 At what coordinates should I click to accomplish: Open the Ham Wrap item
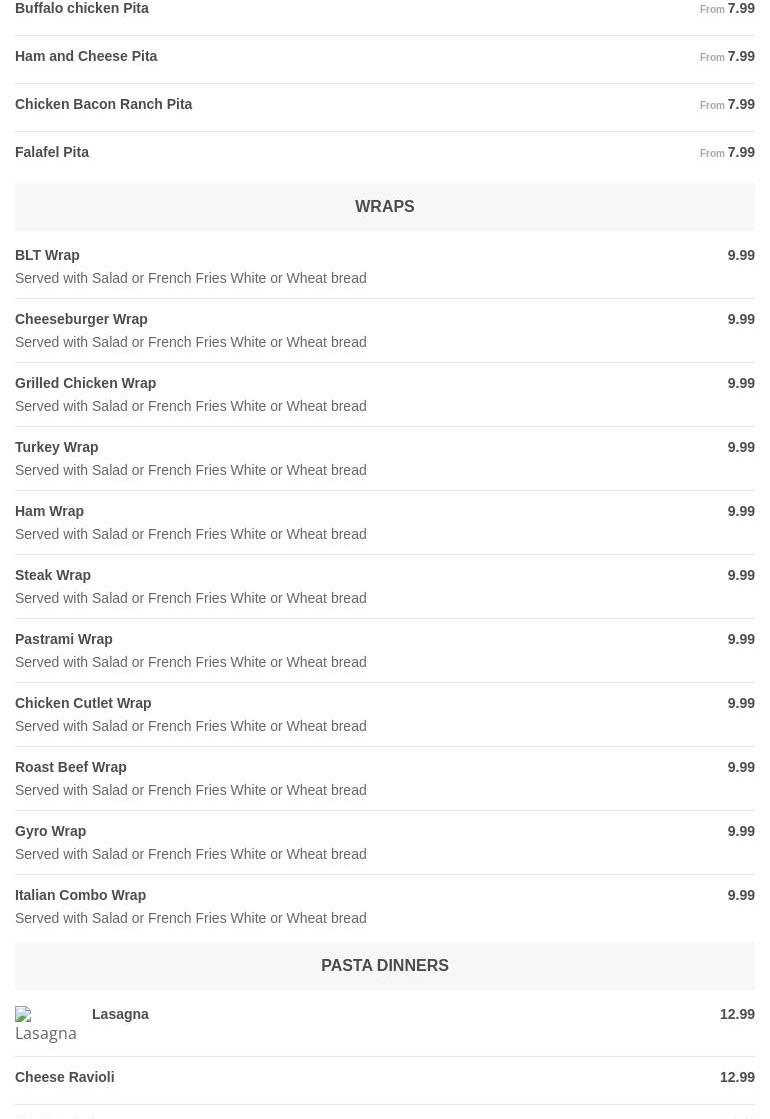click(x=49, y=512)
